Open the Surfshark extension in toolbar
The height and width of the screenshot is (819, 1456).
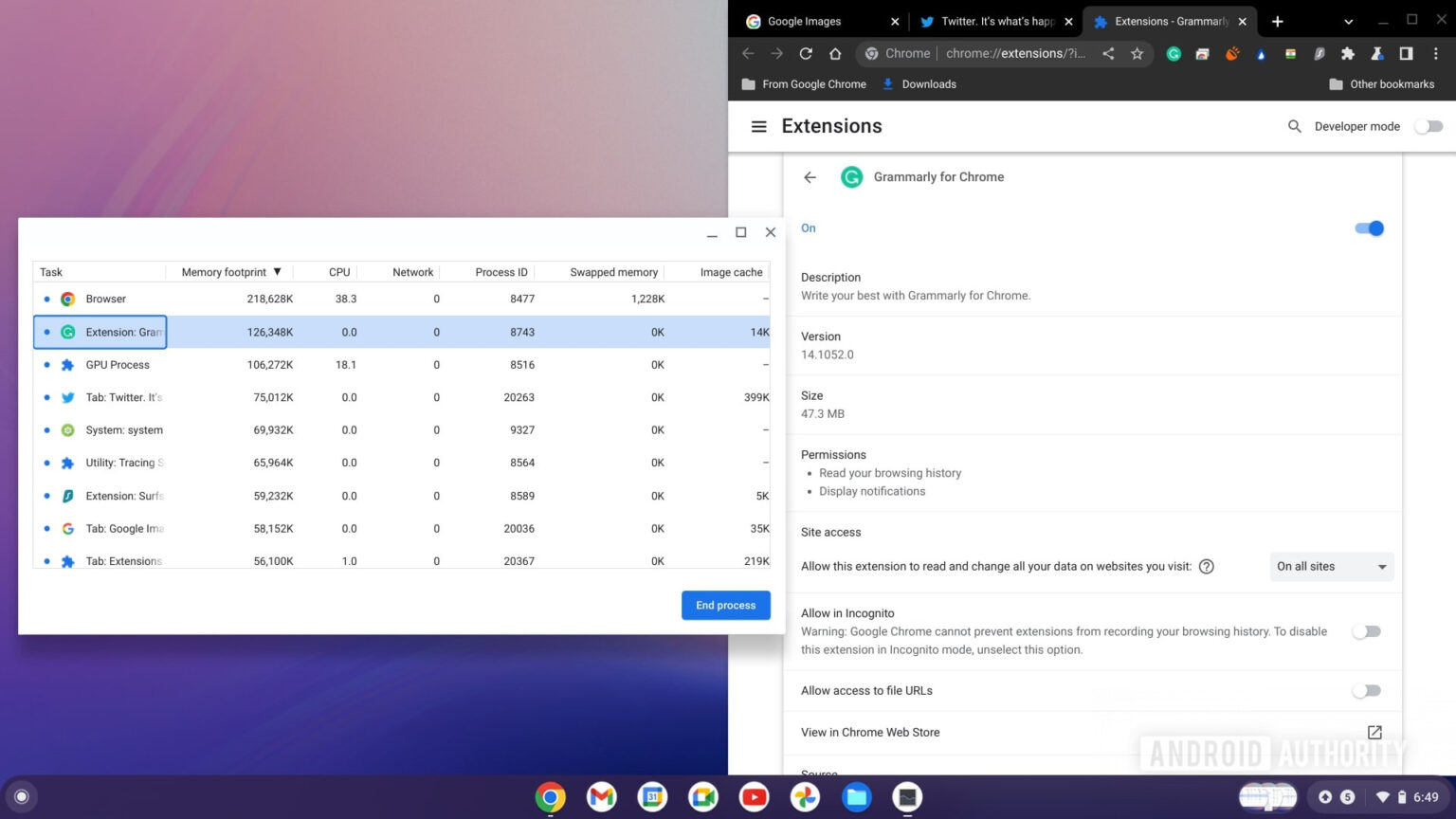1319,54
